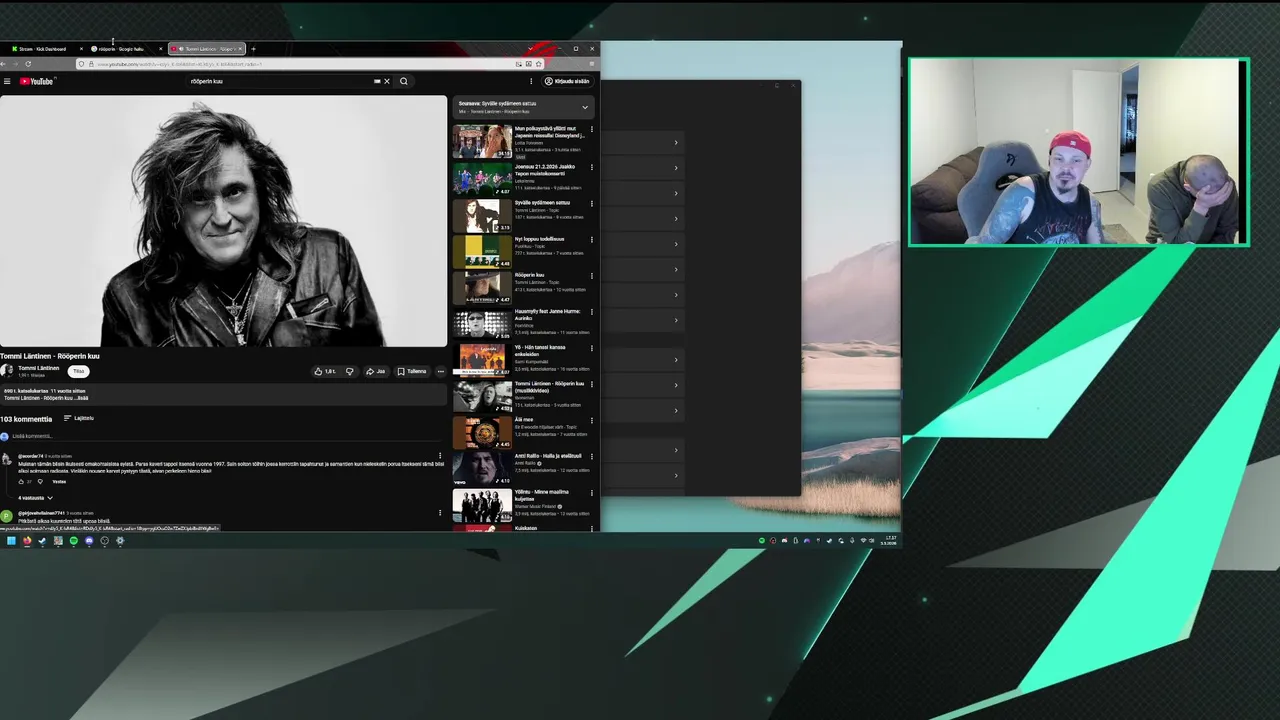Click the rööperin kuu search field
This screenshot has height=720, width=1280.
click(x=280, y=81)
